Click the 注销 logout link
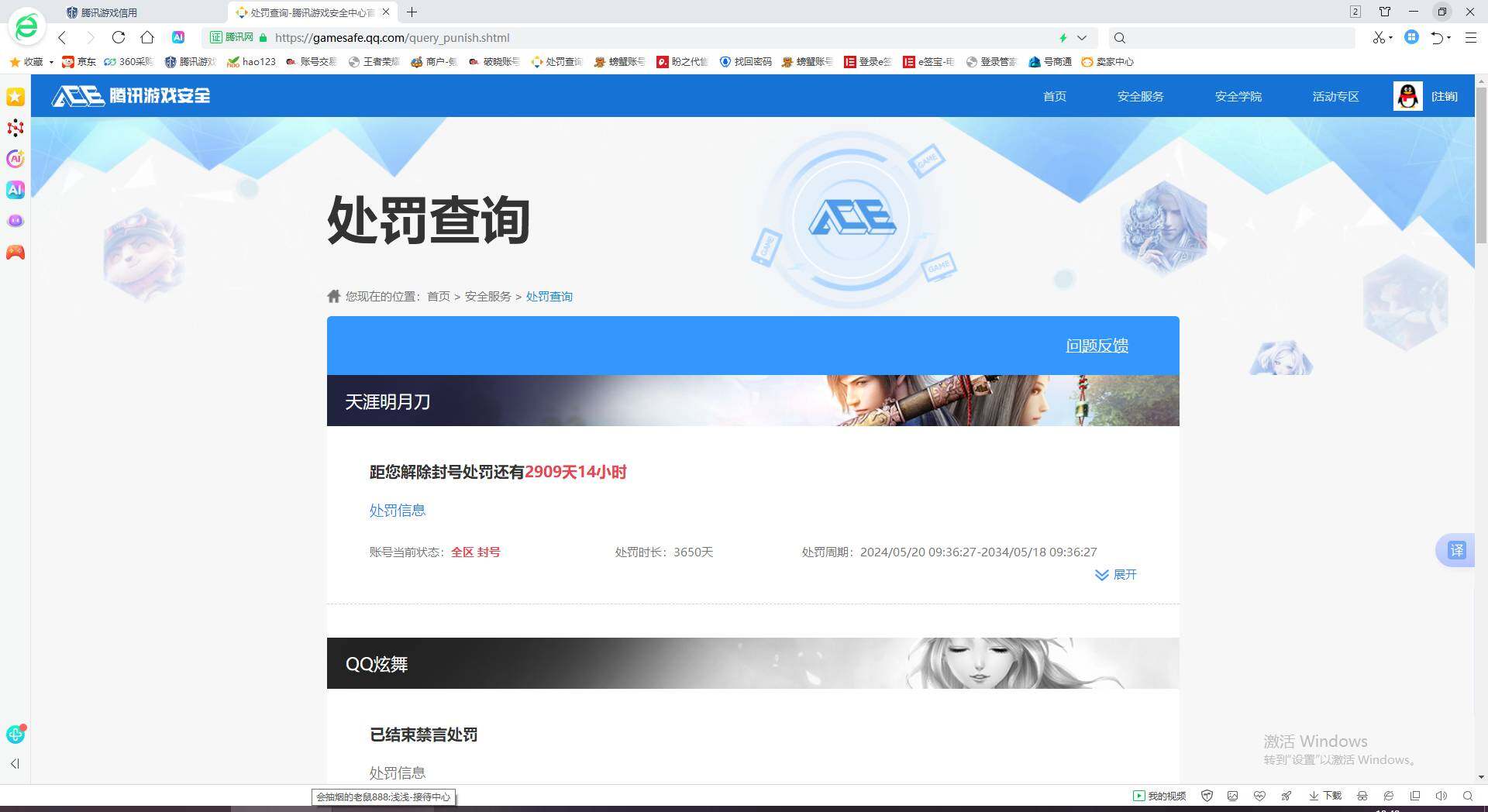This screenshot has height=812, width=1488. point(1444,96)
